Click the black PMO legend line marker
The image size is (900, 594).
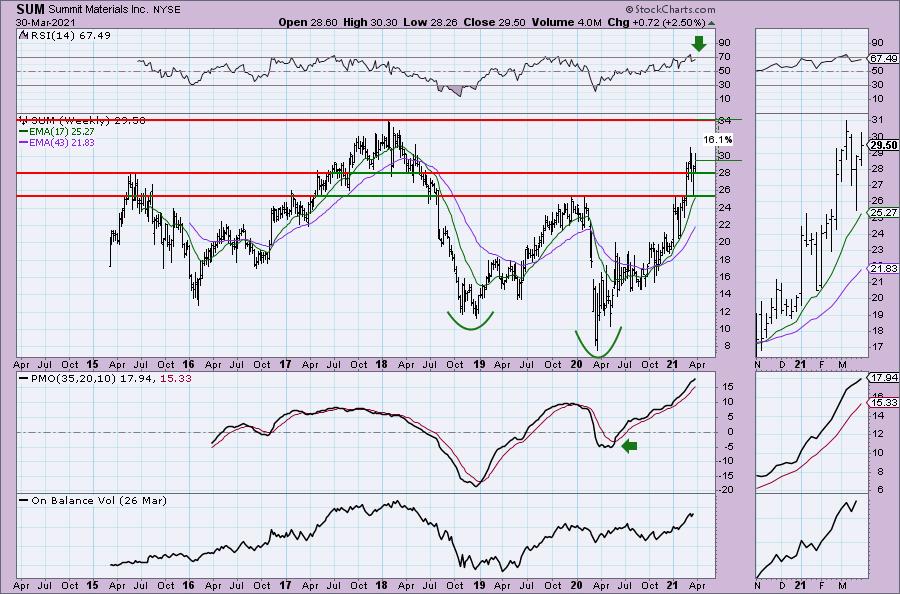click(x=24, y=379)
